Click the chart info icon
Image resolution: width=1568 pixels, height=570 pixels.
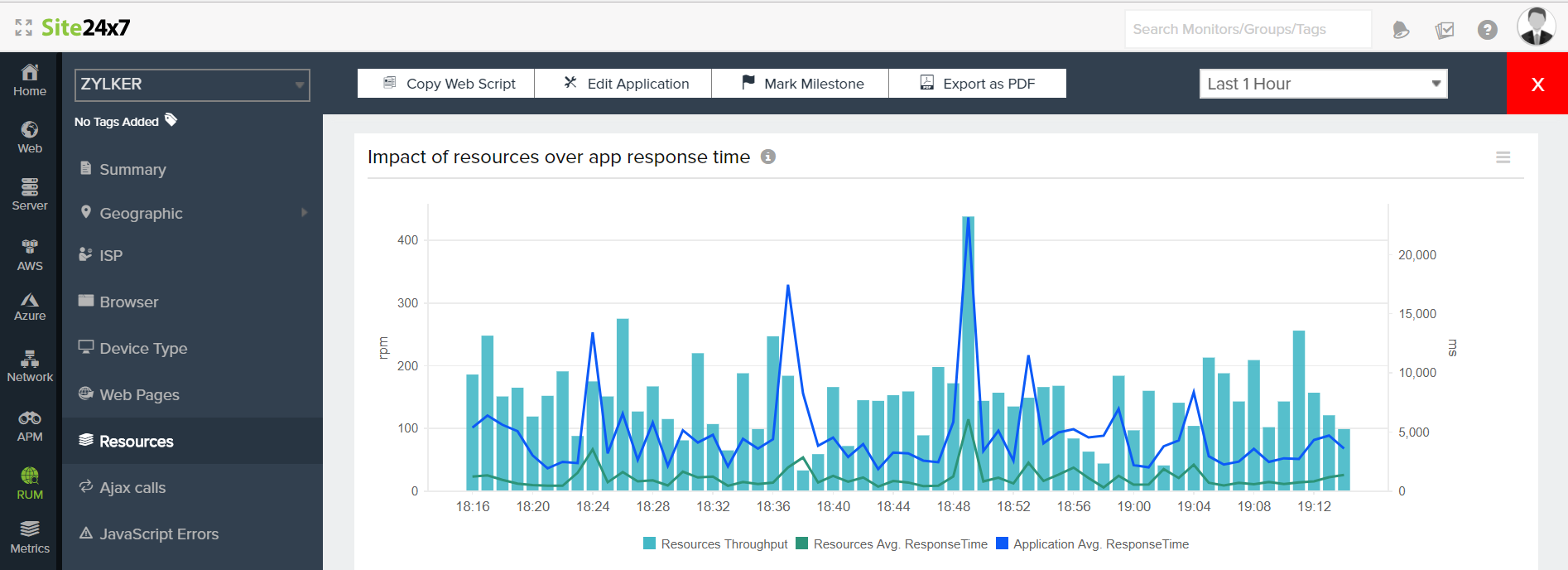[768, 157]
